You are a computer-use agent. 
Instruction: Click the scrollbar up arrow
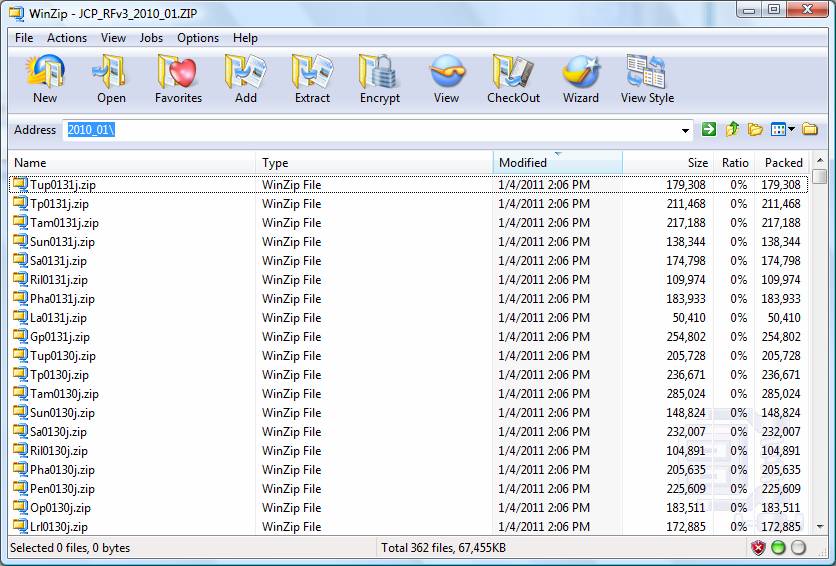click(820, 160)
